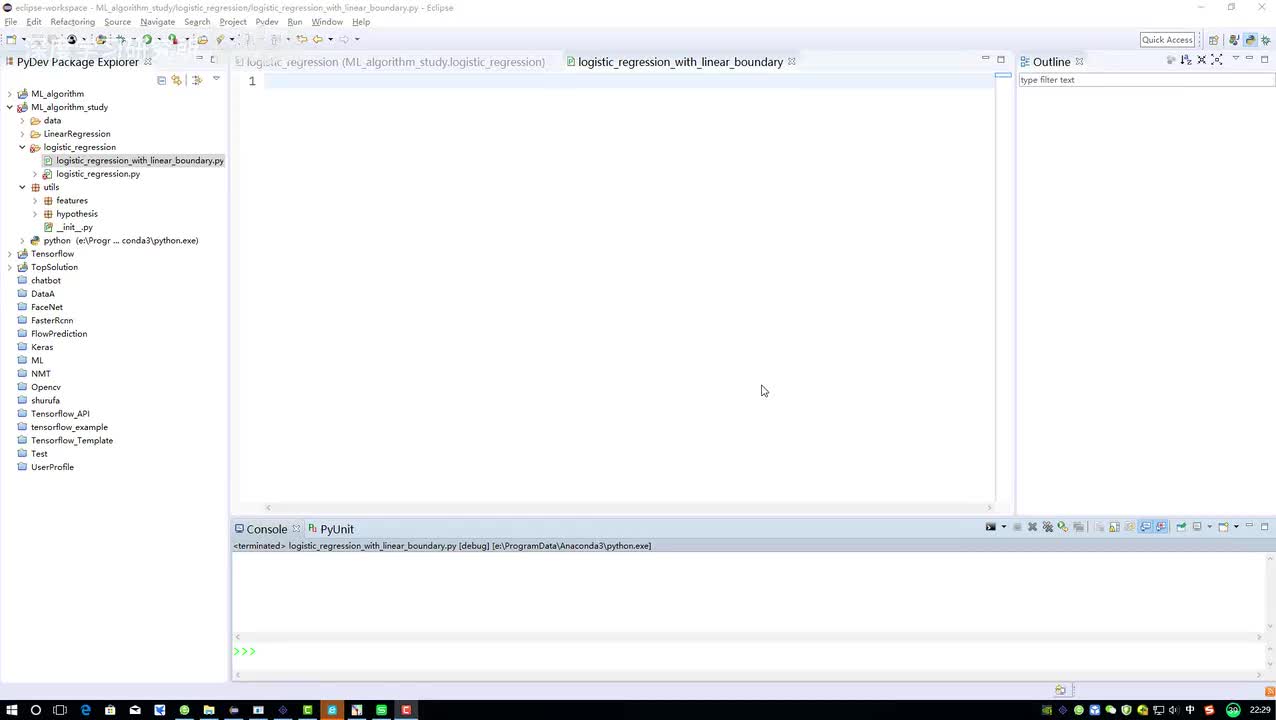Click Display Selected Console icon

[x=1197, y=527]
